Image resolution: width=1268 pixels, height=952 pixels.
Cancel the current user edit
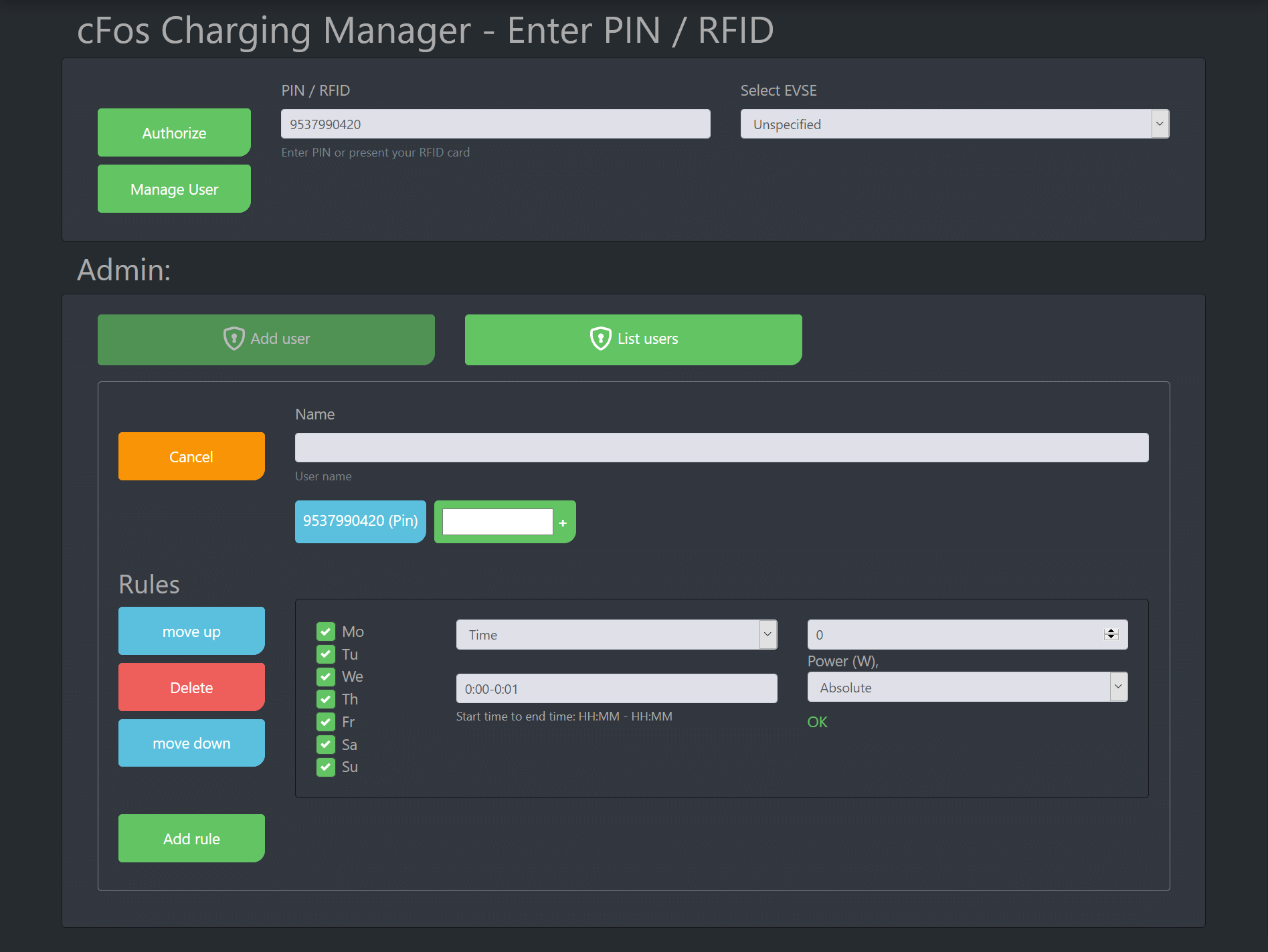pyautogui.click(x=191, y=456)
